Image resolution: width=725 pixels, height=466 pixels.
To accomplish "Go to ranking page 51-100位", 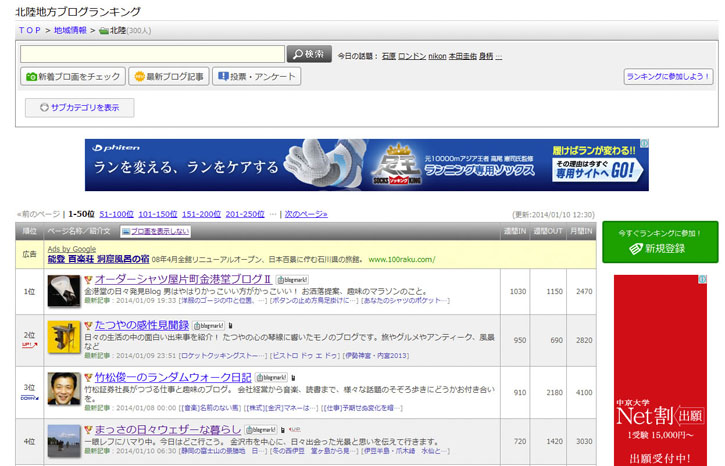I will coord(117,215).
